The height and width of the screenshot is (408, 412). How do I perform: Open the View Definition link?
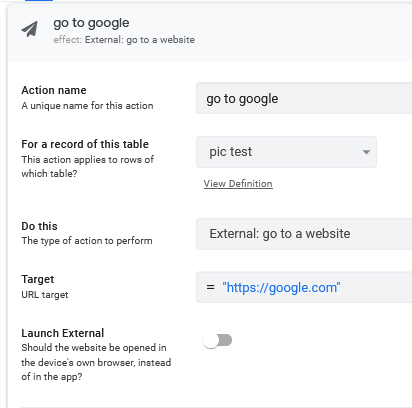238,184
